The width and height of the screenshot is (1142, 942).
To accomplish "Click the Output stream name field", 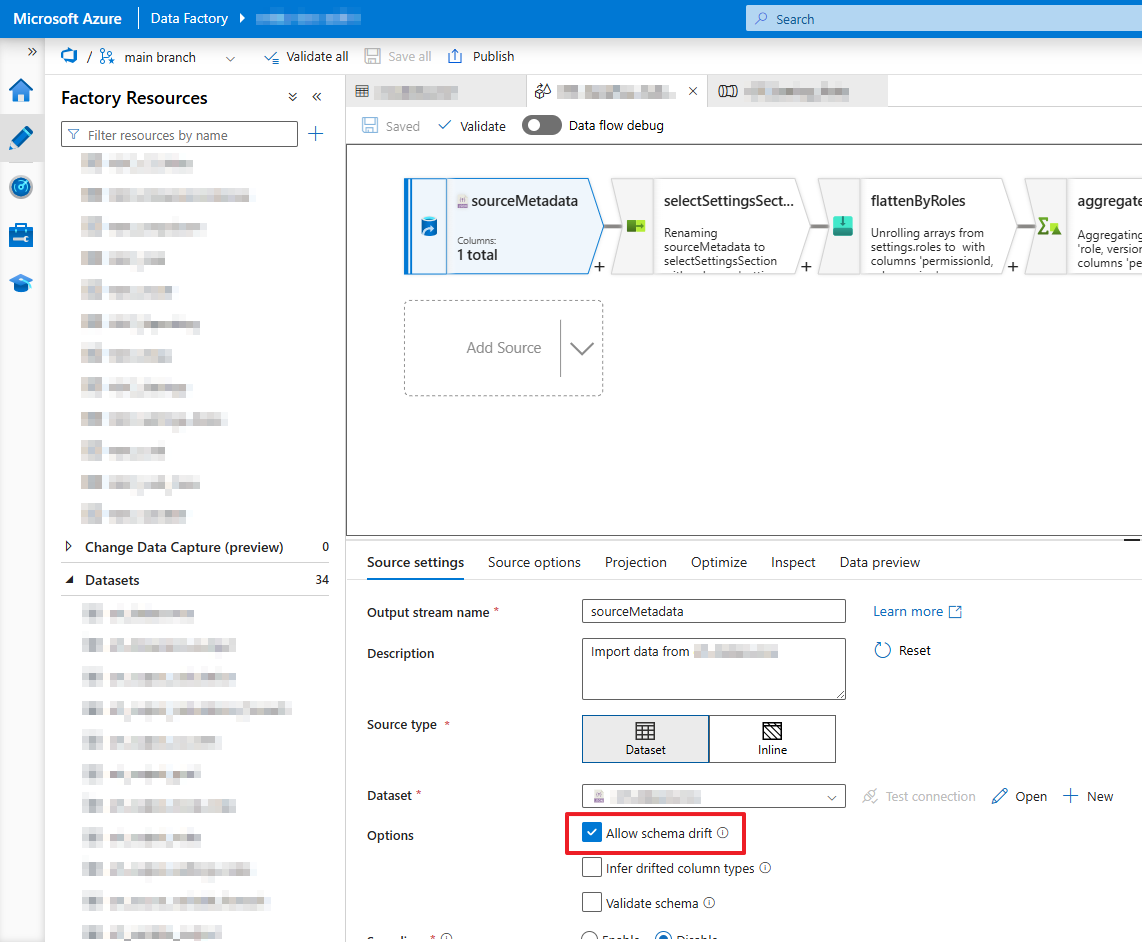I will 714,611.
